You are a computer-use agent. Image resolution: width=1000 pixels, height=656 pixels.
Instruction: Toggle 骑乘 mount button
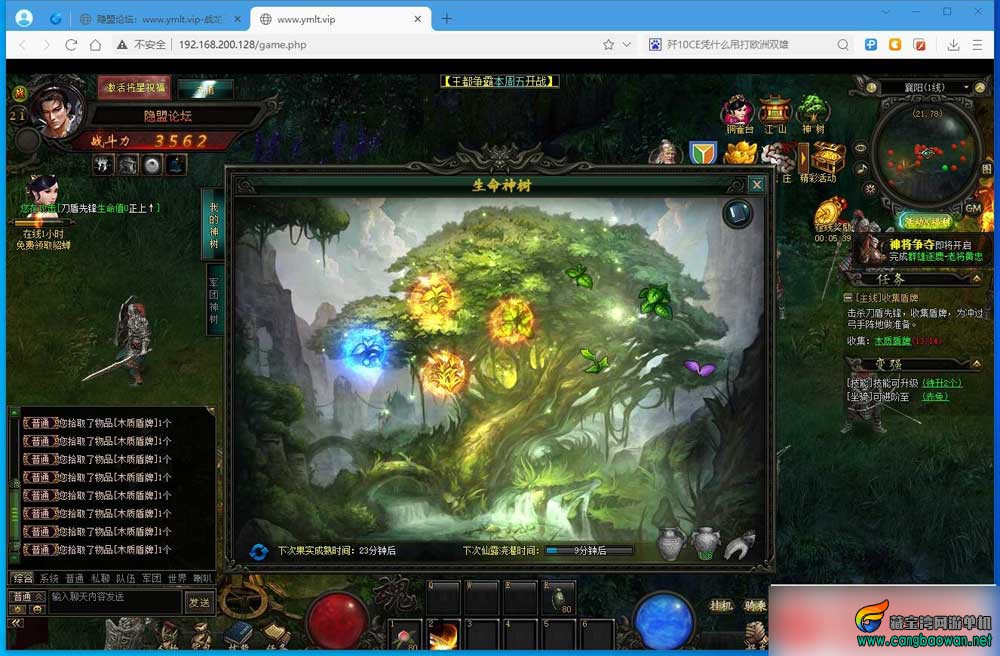pyautogui.click(x=755, y=605)
